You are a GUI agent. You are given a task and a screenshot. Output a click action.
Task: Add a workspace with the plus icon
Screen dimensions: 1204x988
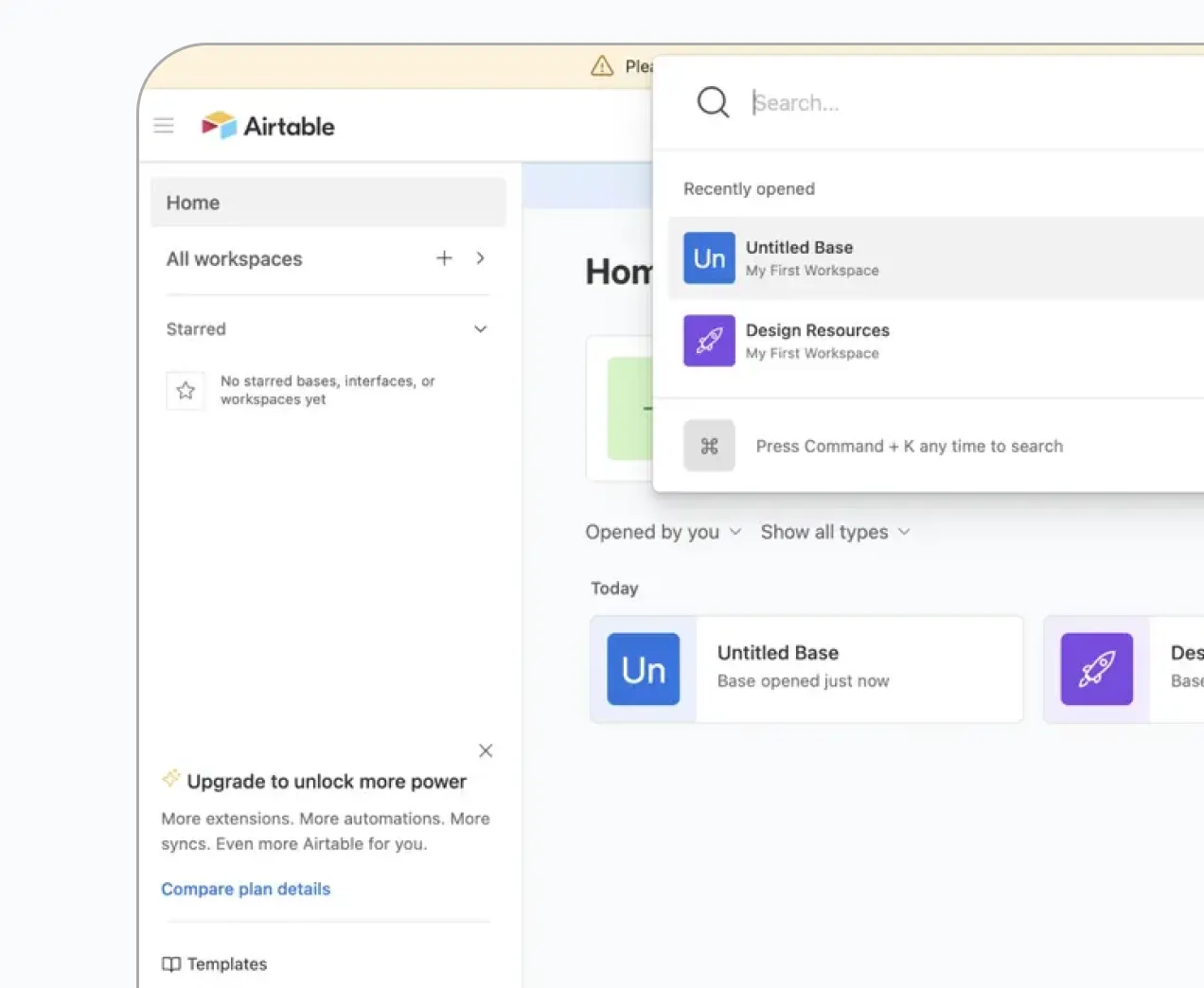(444, 258)
